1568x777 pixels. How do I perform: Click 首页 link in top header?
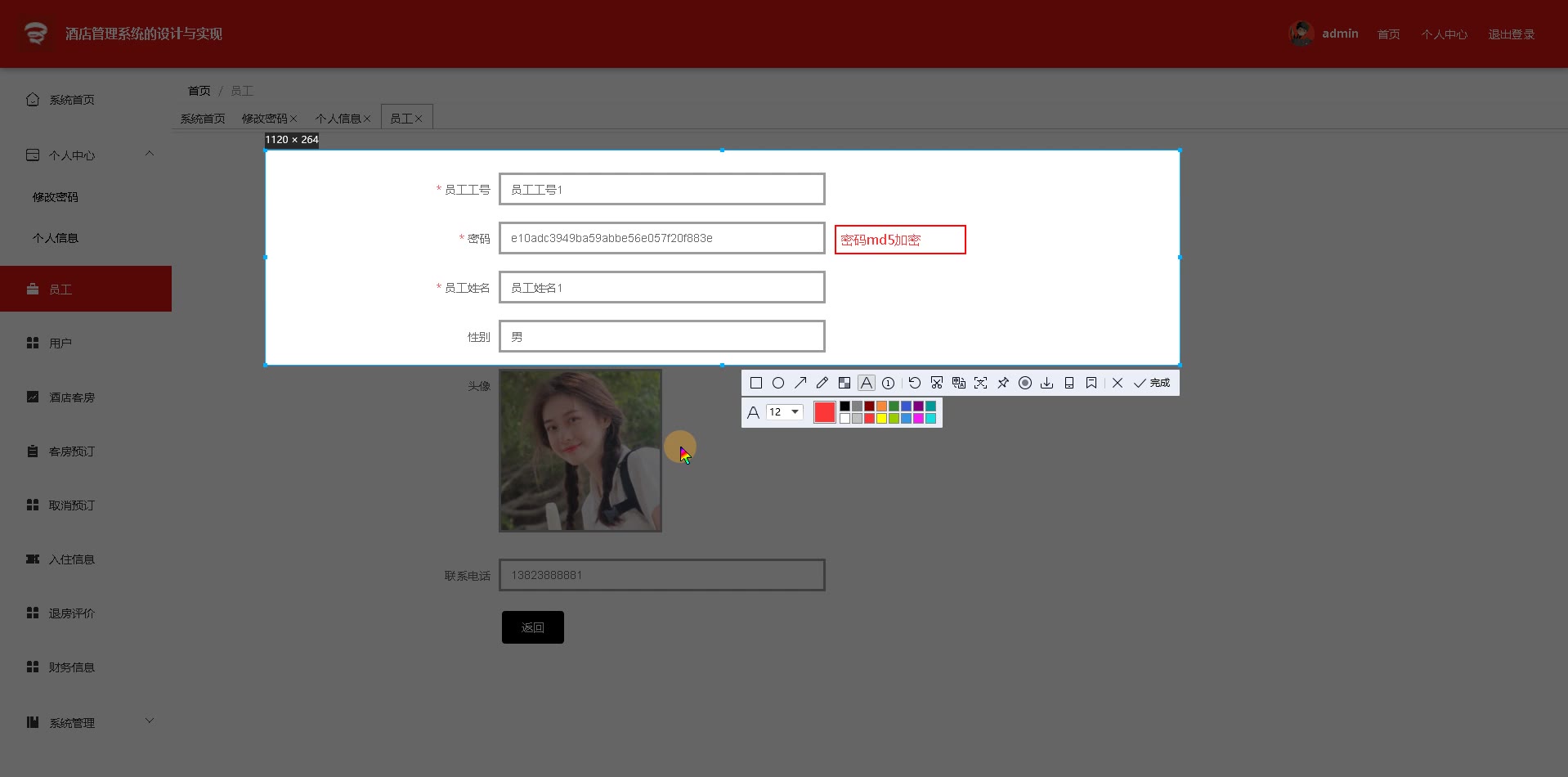click(1388, 34)
